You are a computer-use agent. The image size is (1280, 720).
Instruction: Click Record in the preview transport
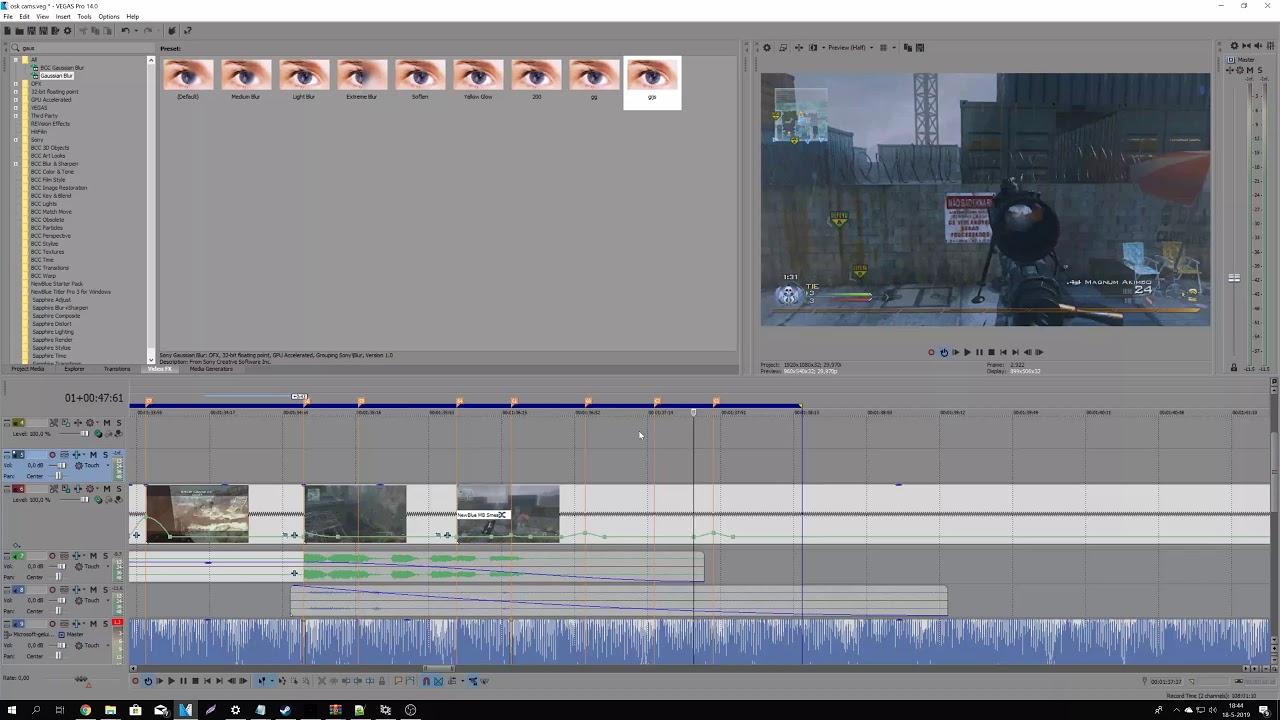931,352
